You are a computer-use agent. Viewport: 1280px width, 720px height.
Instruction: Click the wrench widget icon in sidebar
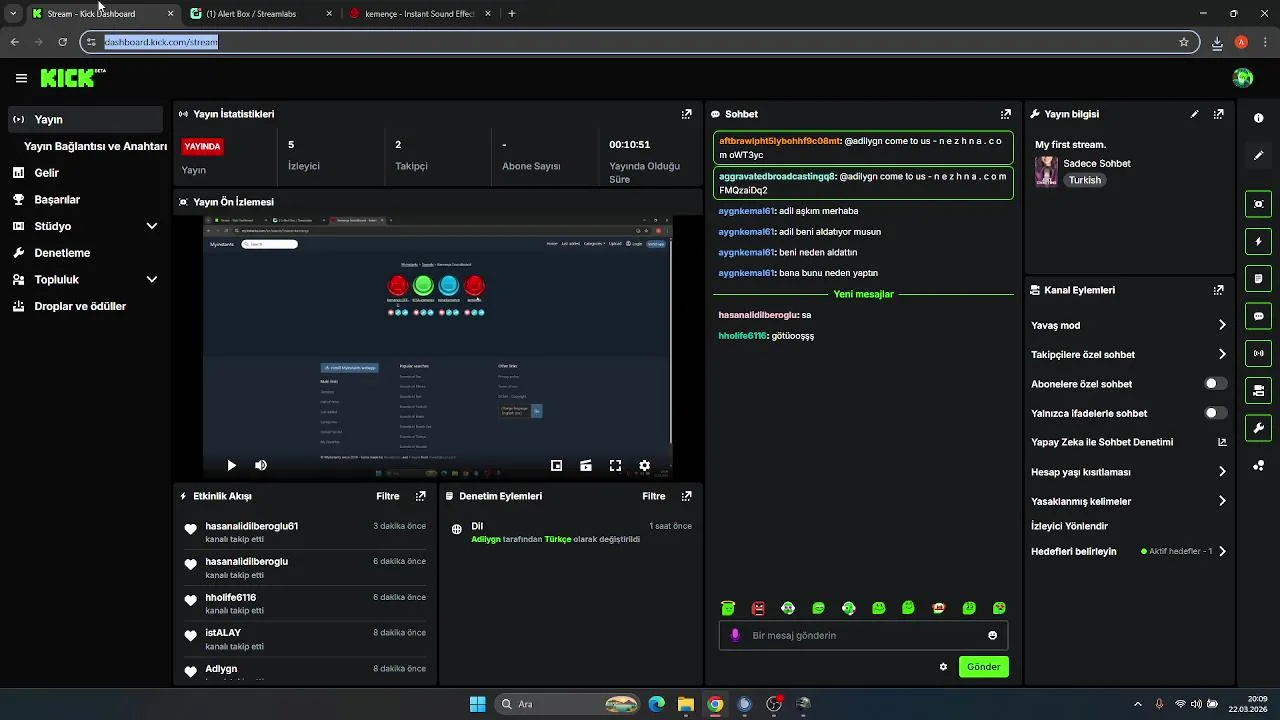[x=1258, y=428]
